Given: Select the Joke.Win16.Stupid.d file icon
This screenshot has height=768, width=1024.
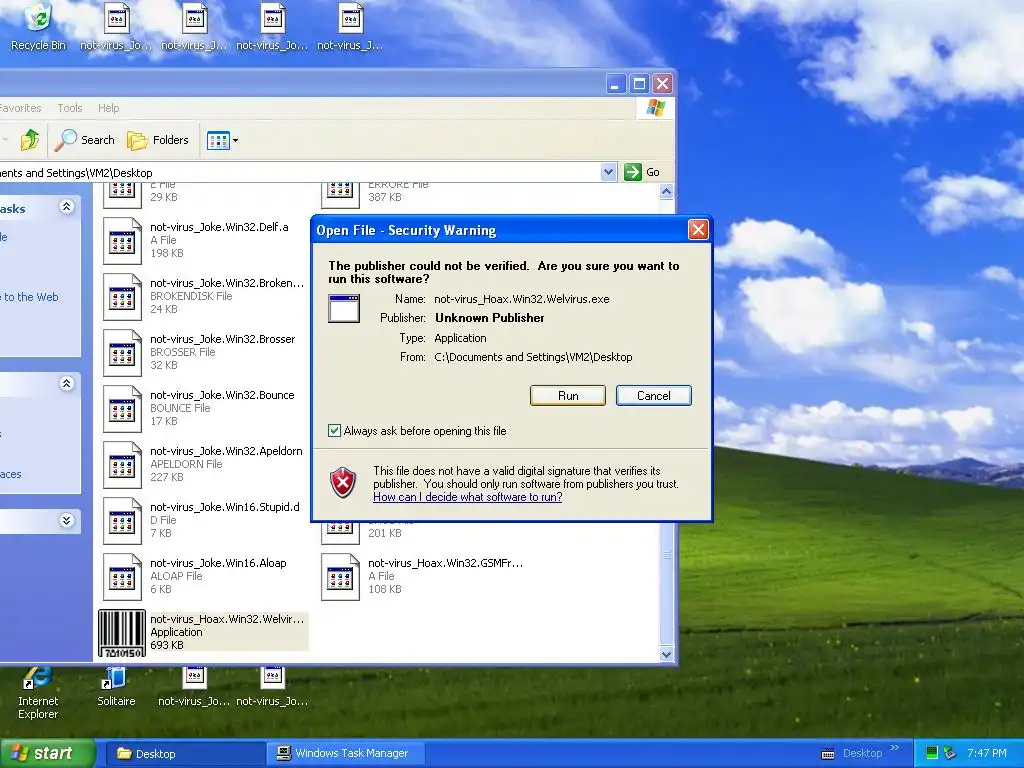Looking at the screenshot, I should coord(122,521).
